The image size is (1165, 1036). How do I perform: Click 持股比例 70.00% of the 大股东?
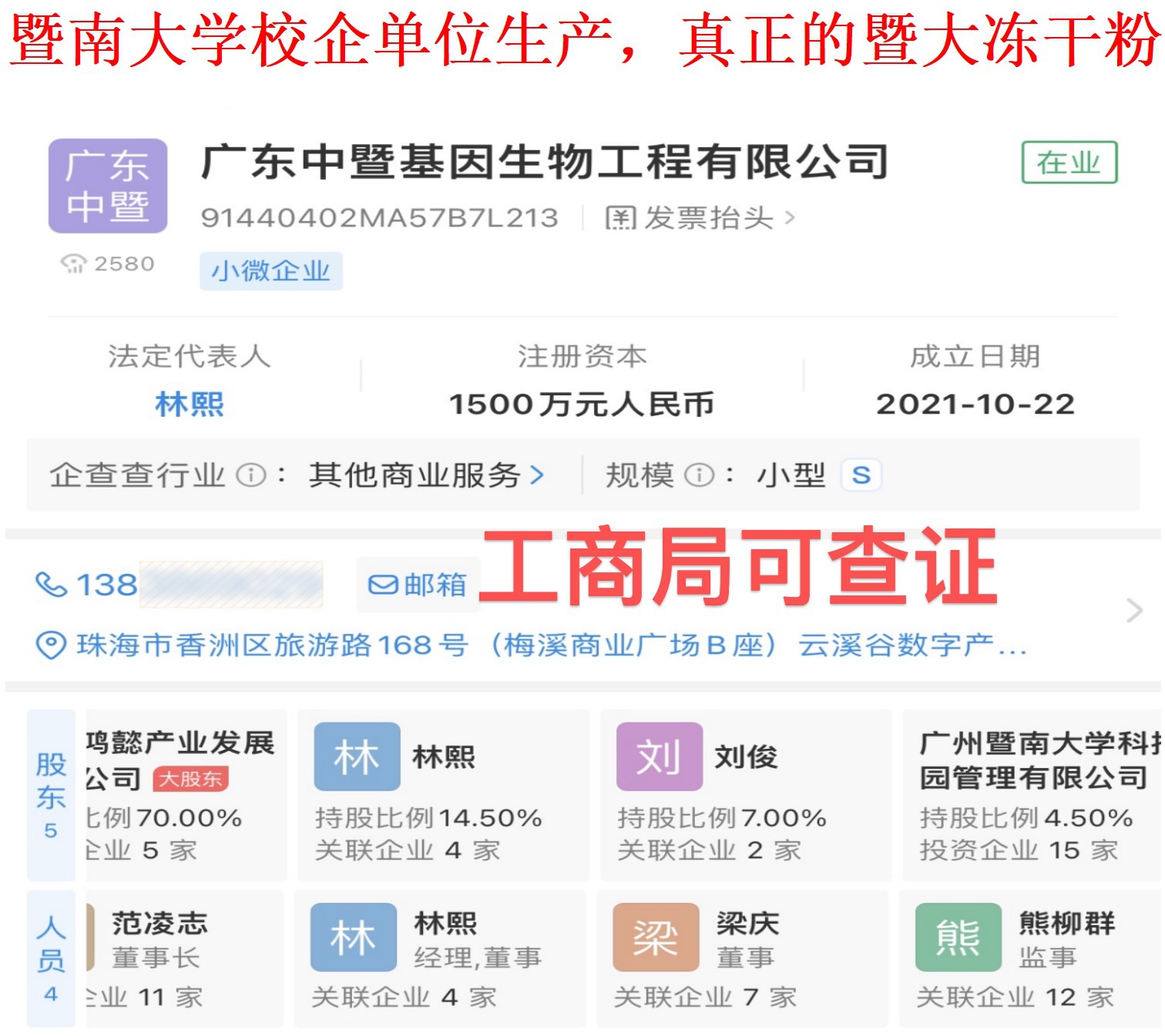pos(164,817)
